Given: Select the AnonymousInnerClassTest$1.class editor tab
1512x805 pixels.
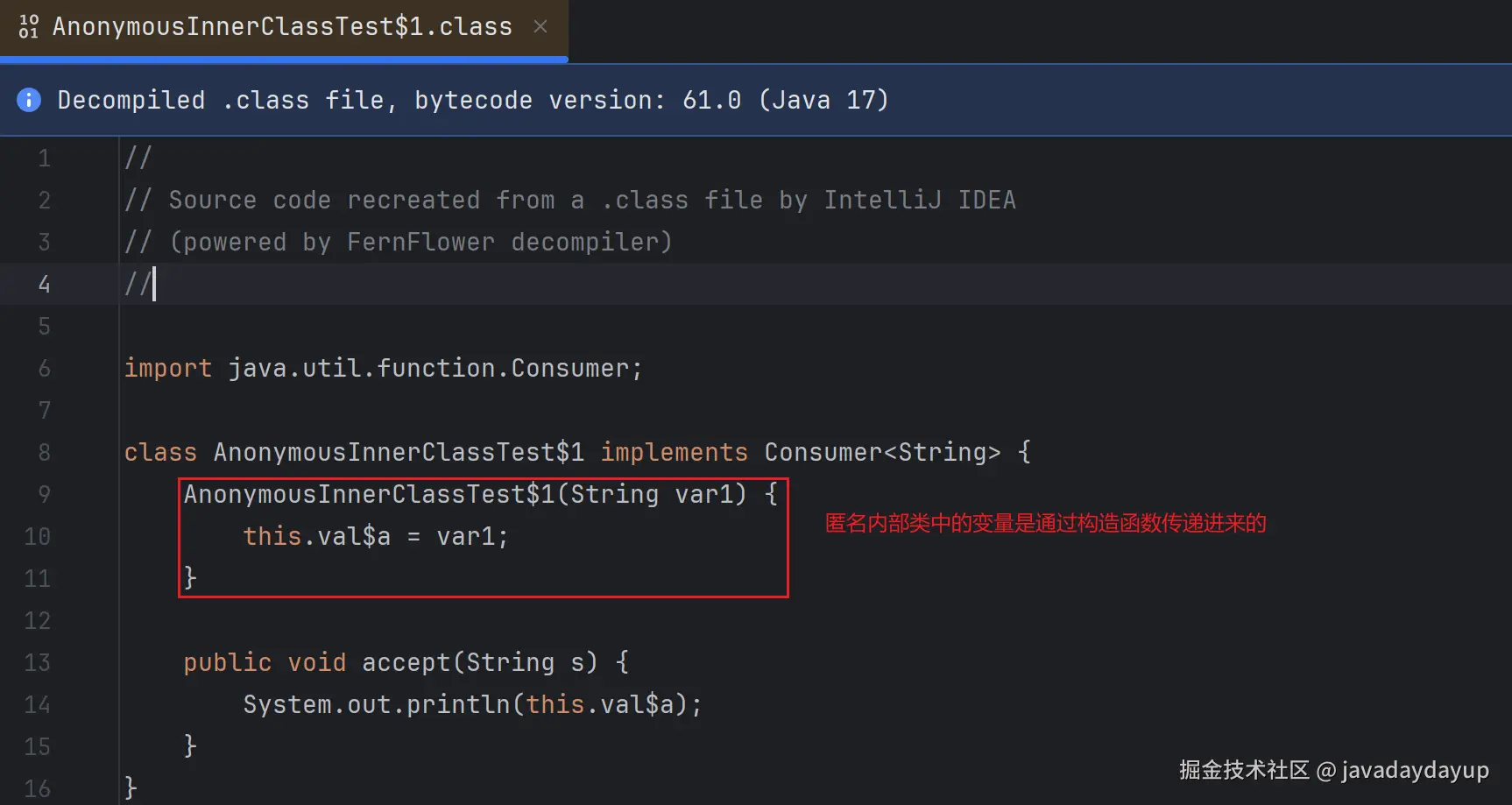Looking at the screenshot, I should pyautogui.click(x=281, y=26).
